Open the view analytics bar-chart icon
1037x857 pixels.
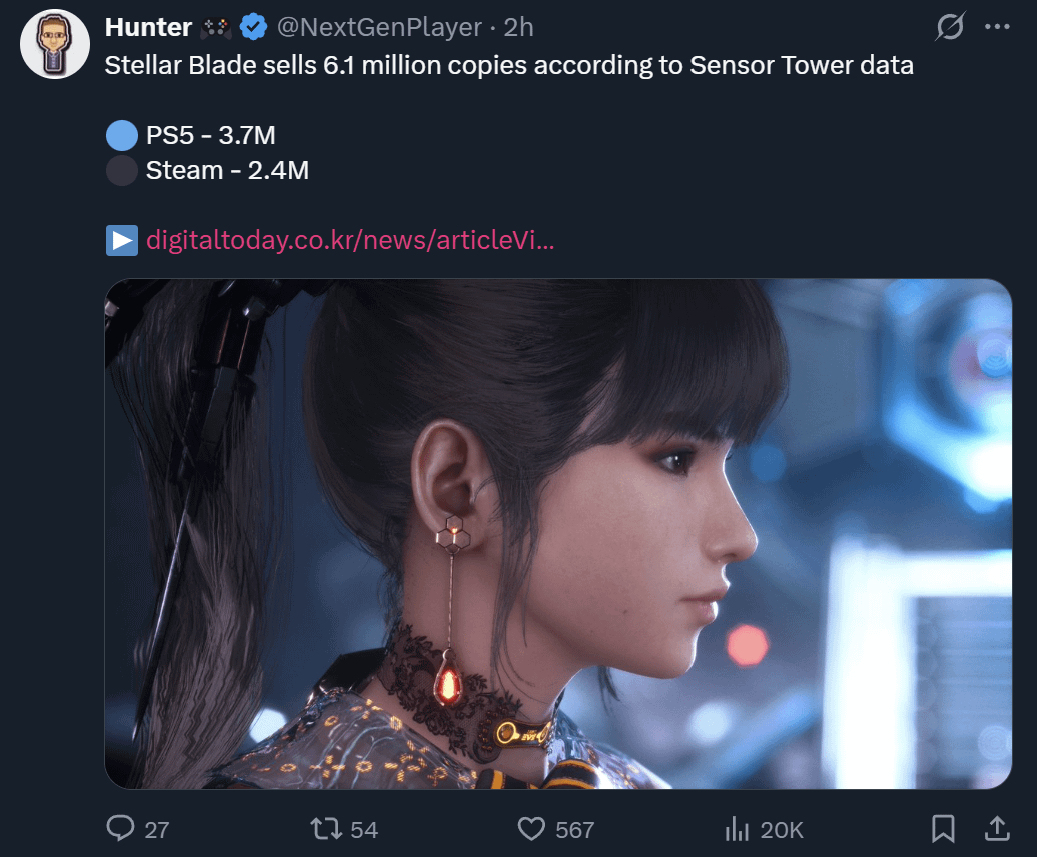click(x=737, y=828)
